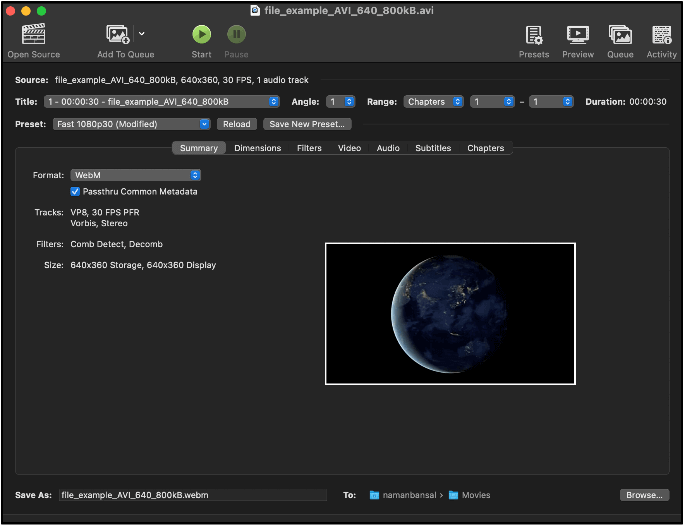The image size is (684, 526).
Task: Click the Pause encode icon
Action: 236,35
